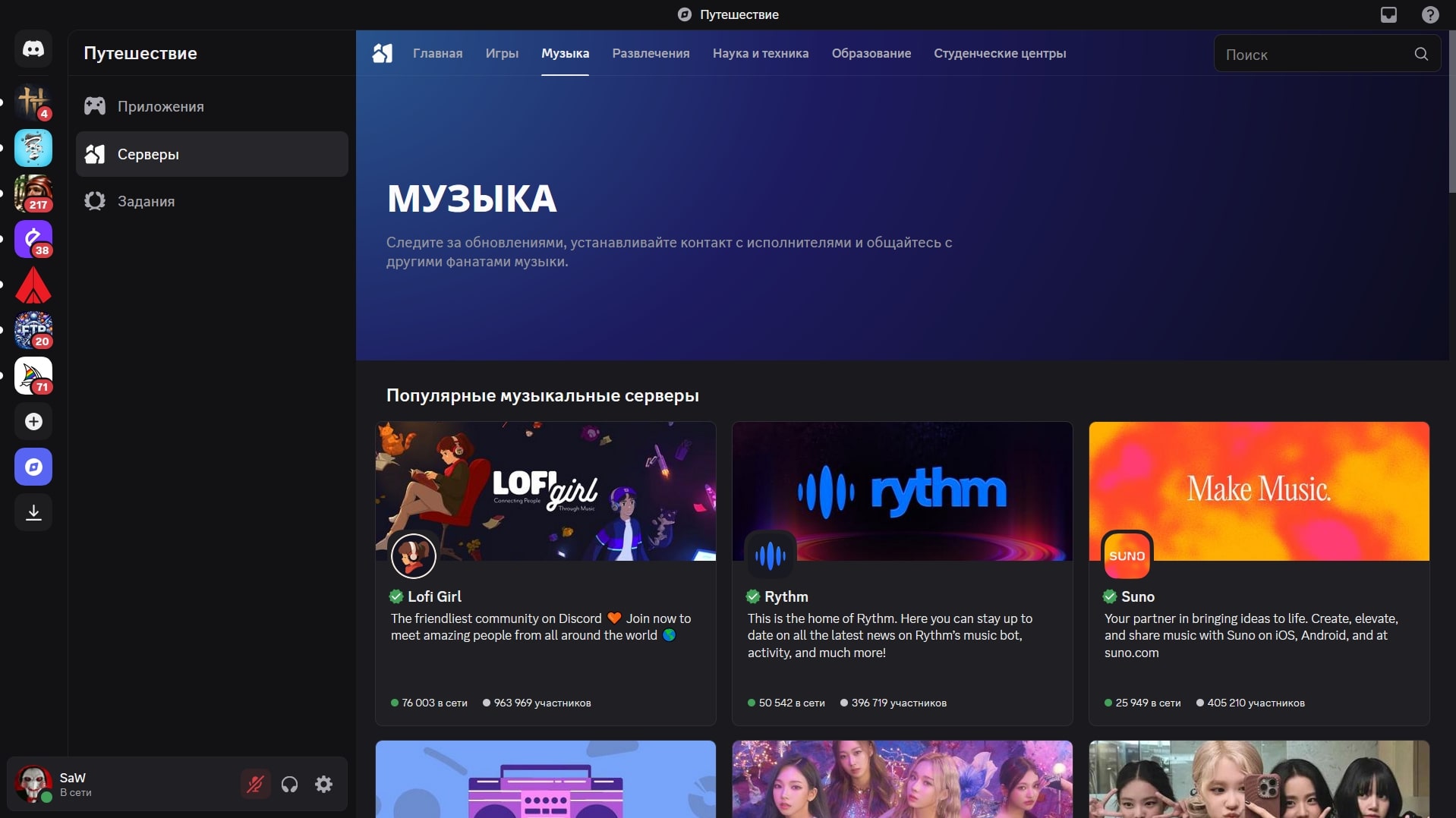The width and height of the screenshot is (1456, 818).
Task: Toggle headphones deafen
Action: pos(290,784)
